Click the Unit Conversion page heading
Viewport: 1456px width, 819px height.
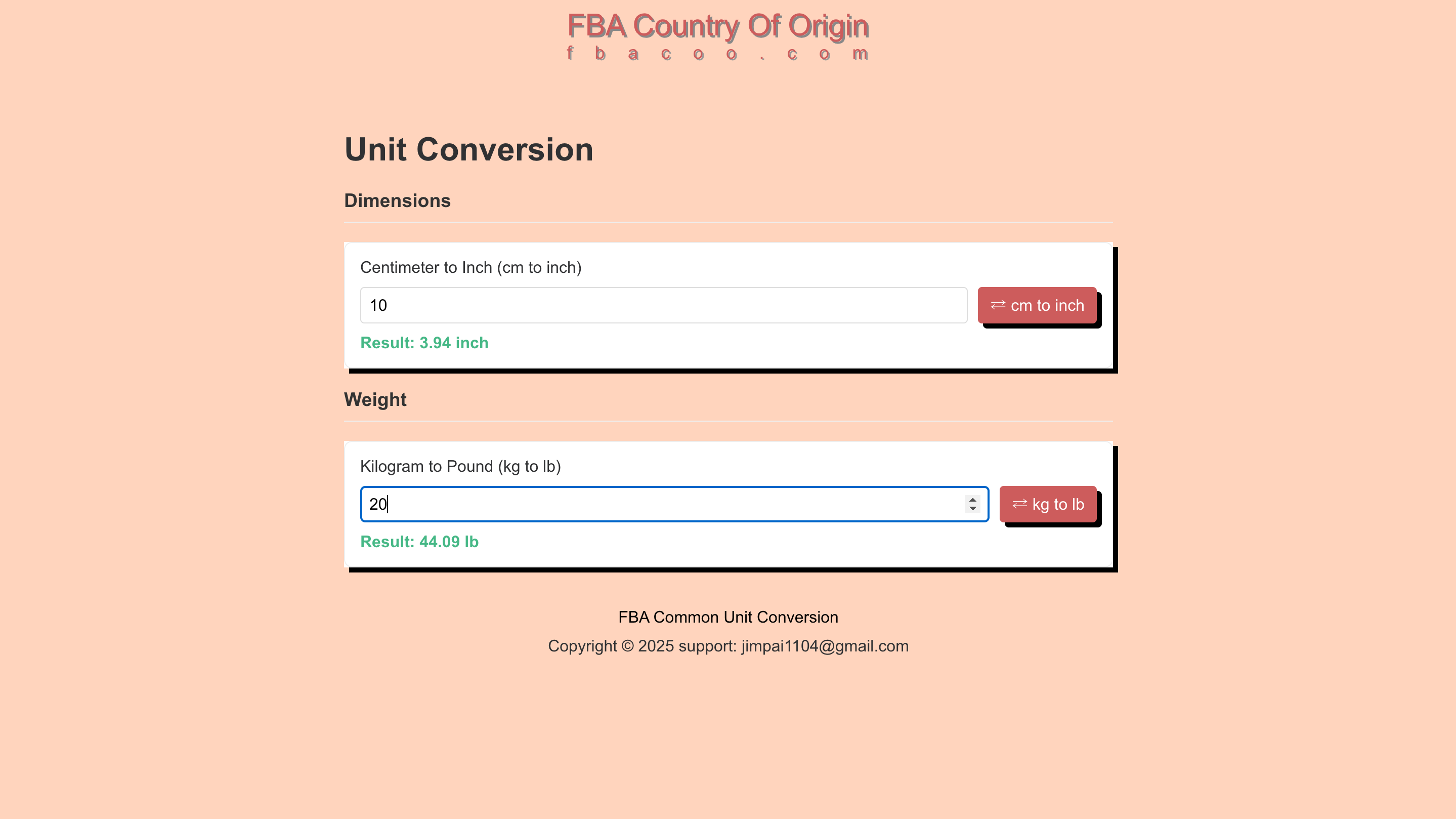468,149
